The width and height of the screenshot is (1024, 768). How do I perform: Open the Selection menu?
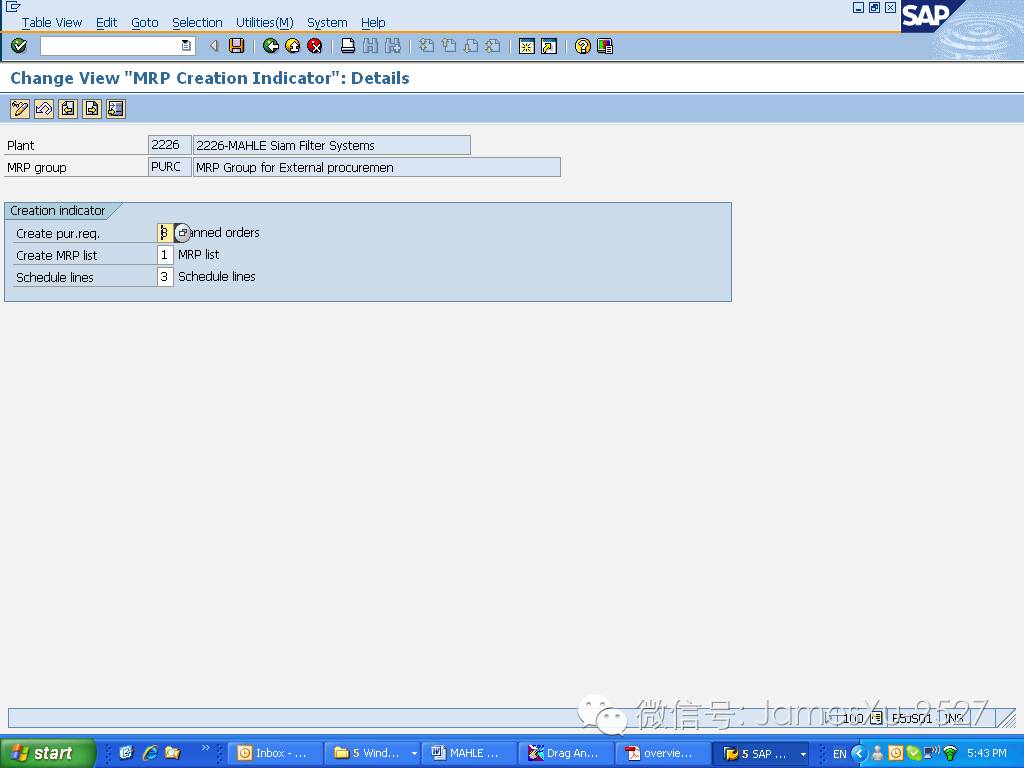(x=197, y=23)
